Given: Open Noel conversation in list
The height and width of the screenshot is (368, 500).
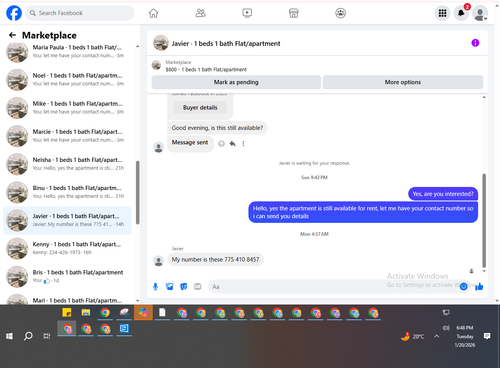Looking at the screenshot, I should 67,79.
